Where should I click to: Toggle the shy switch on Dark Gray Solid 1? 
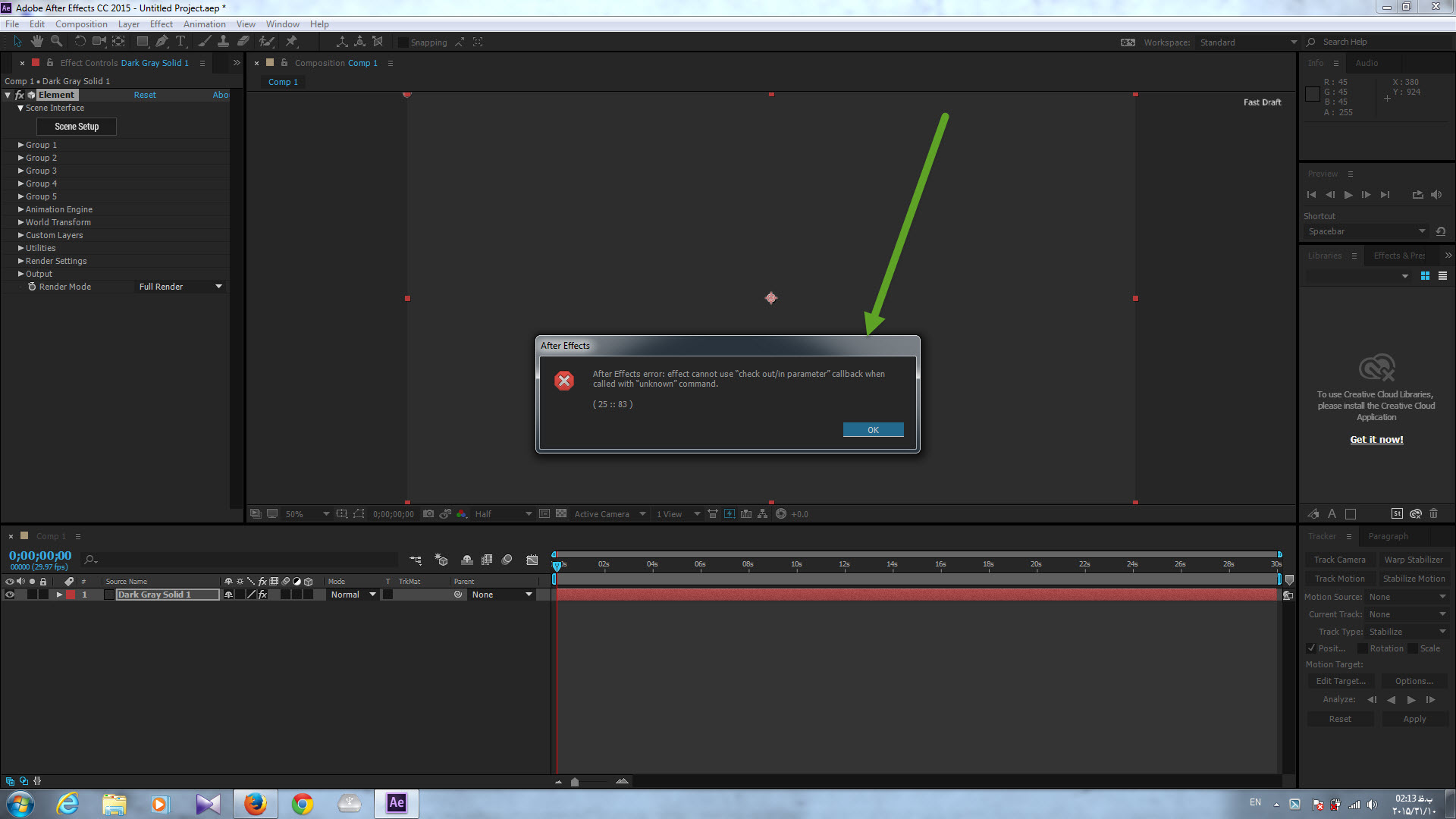point(228,595)
